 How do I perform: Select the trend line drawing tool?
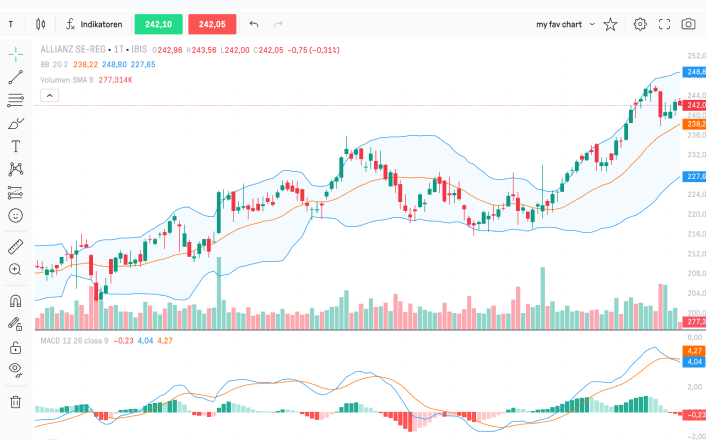coord(15,77)
